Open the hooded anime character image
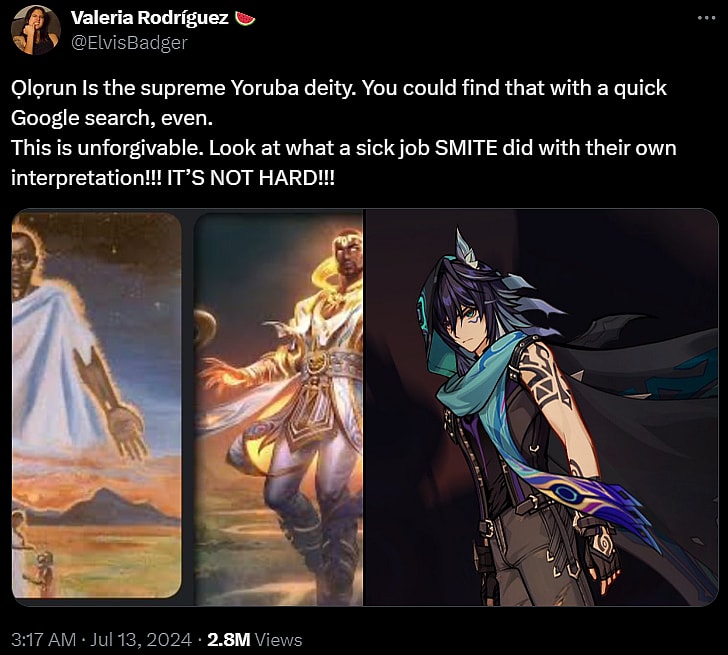Viewport: 728px width, 655px height. click(x=541, y=408)
